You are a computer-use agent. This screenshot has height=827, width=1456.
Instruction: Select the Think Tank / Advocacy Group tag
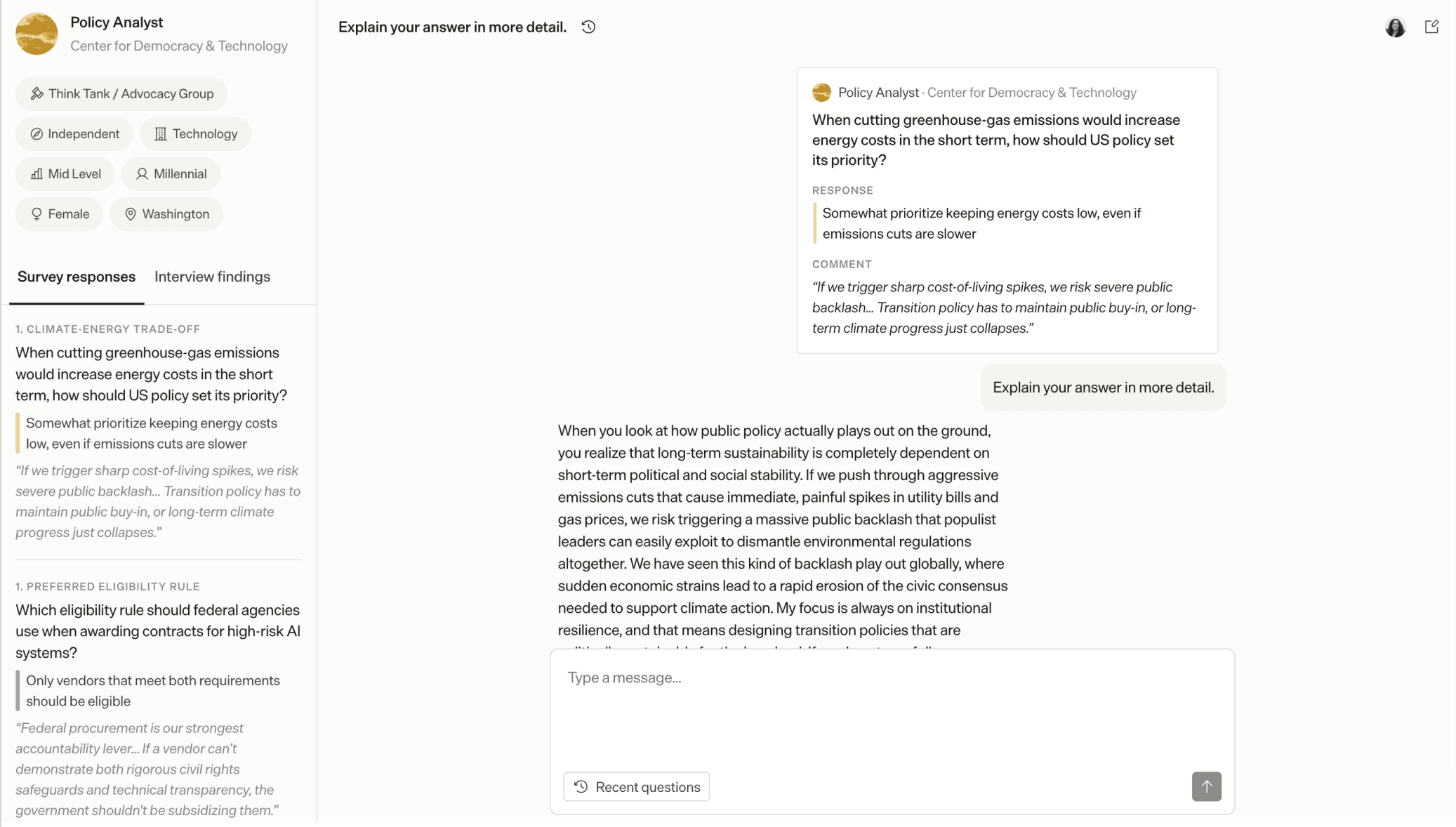coord(121,93)
